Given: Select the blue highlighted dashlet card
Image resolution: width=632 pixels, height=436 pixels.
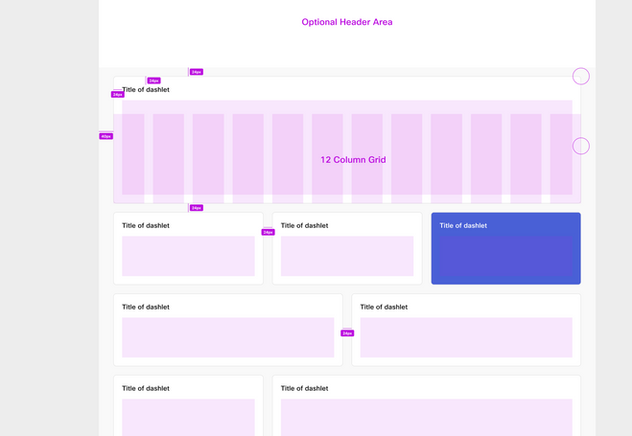Looking at the screenshot, I should tap(506, 248).
